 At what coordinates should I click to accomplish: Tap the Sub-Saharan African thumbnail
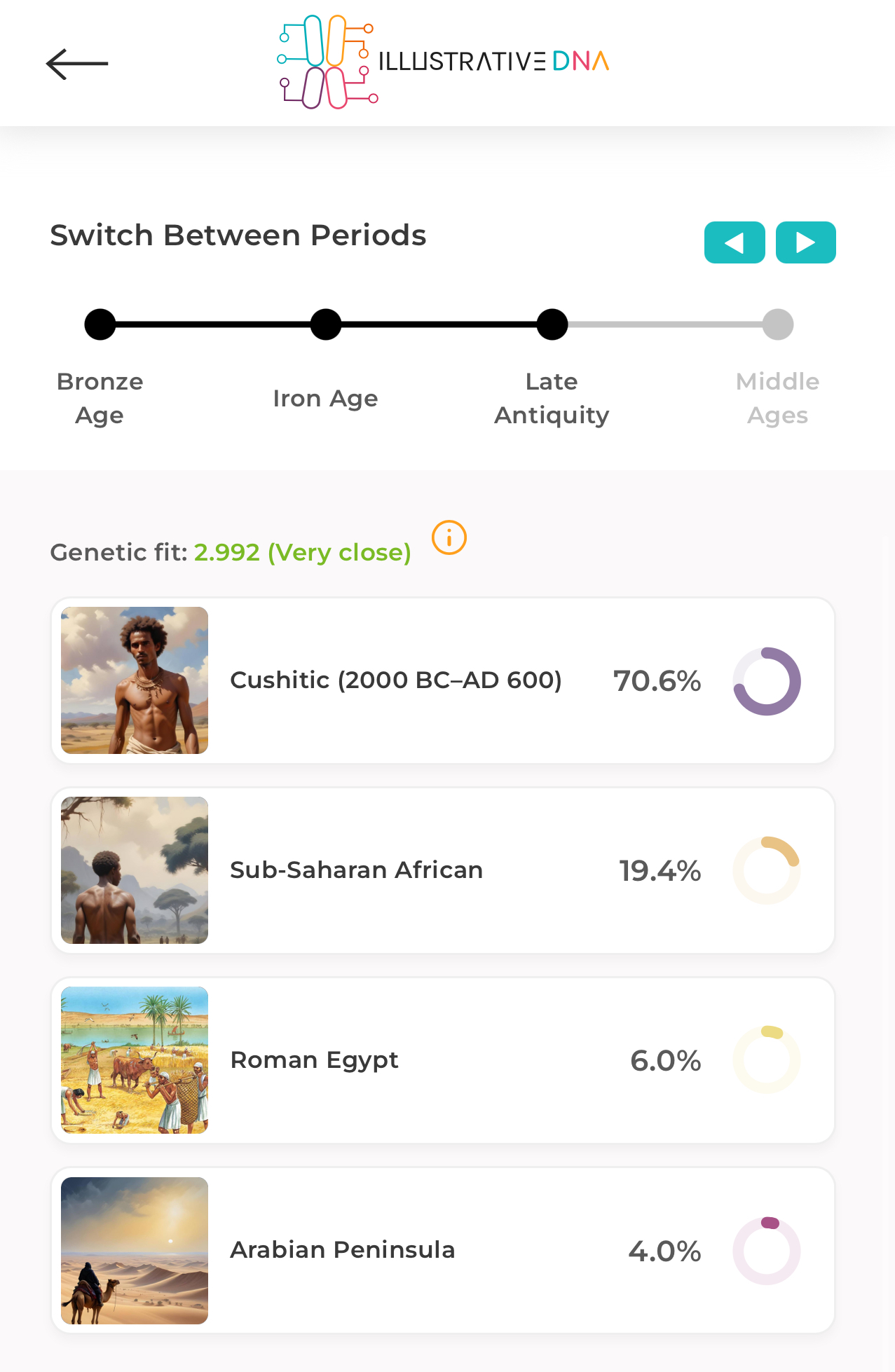click(x=135, y=870)
